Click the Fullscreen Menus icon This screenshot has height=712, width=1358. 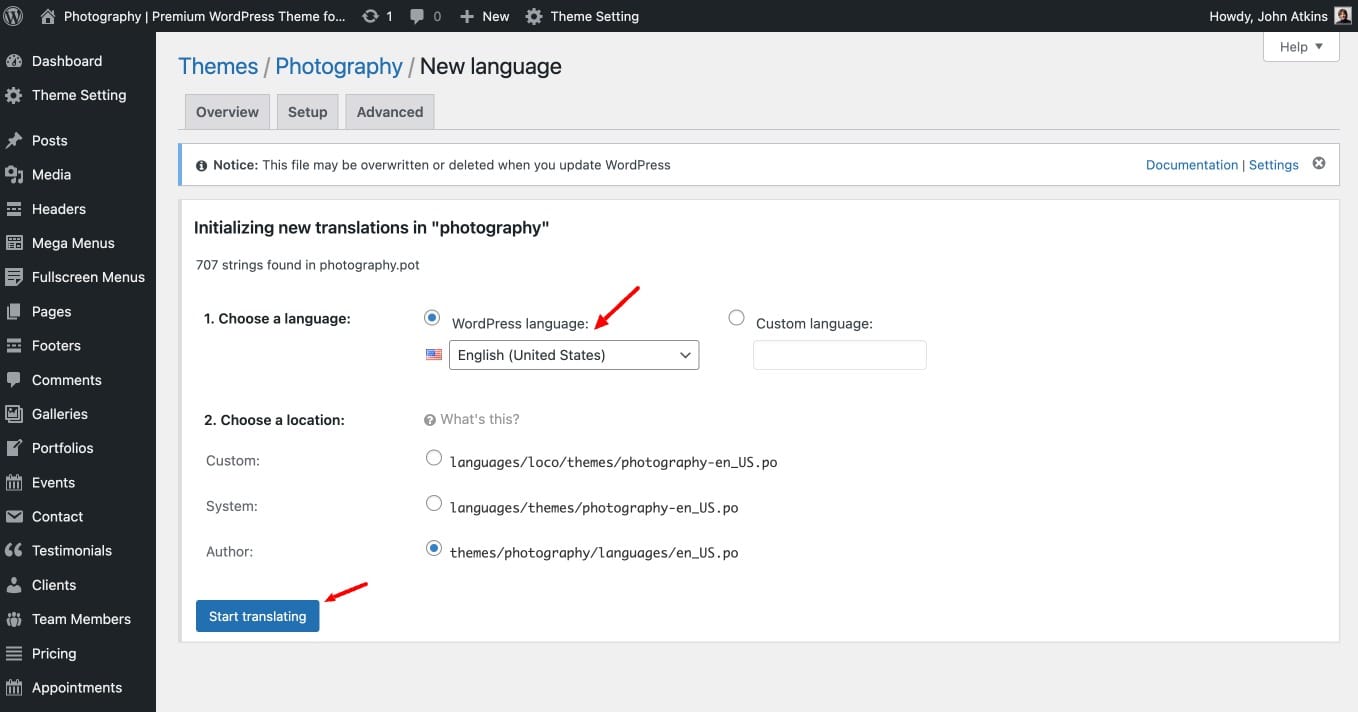[x=14, y=277]
